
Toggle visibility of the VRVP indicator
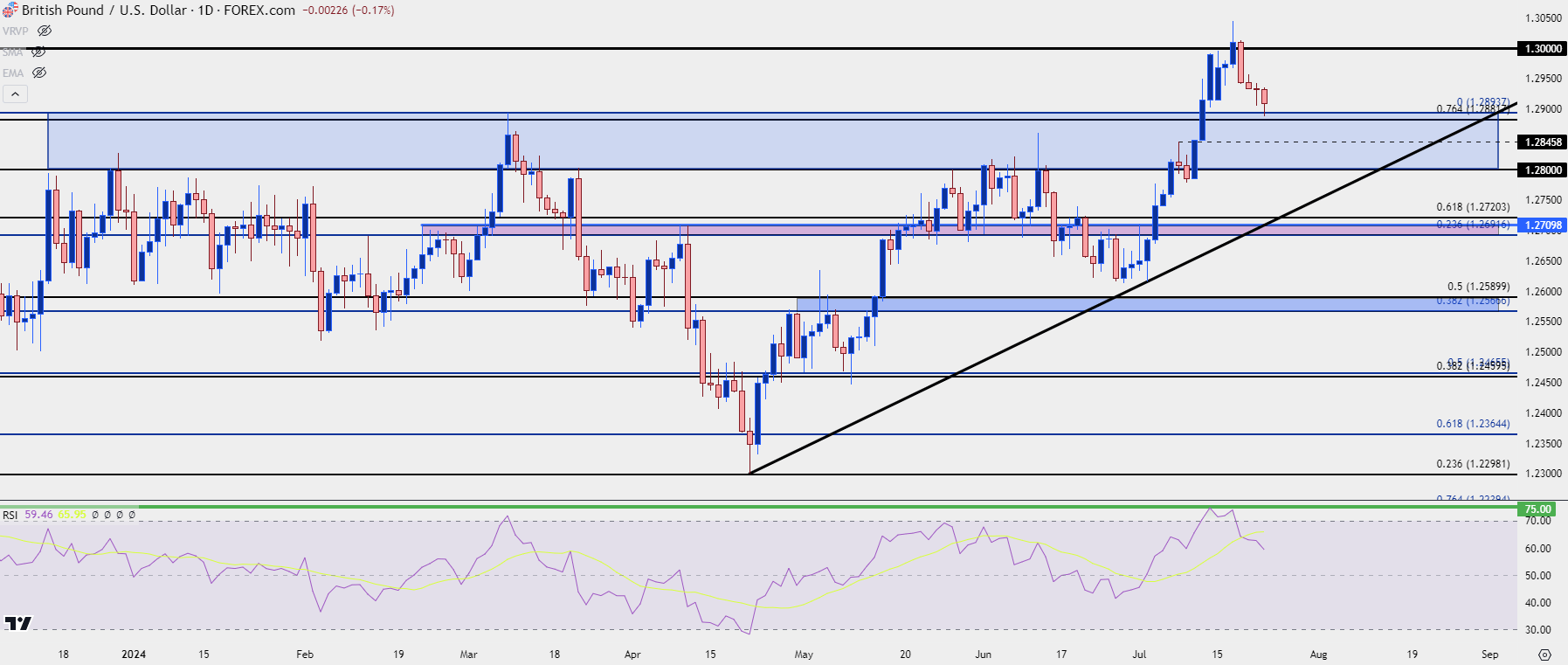[45, 31]
